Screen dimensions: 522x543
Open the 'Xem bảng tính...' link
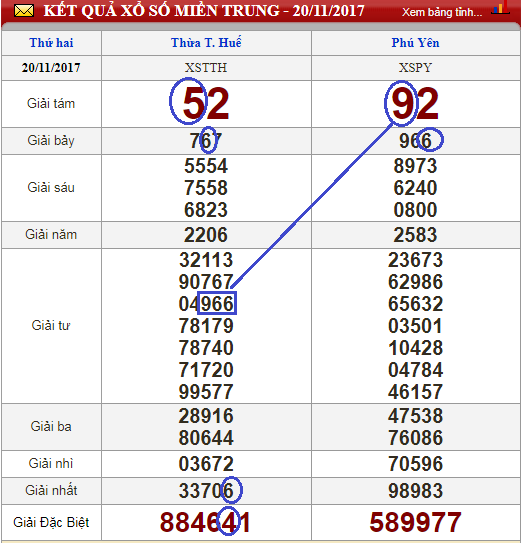tap(442, 12)
